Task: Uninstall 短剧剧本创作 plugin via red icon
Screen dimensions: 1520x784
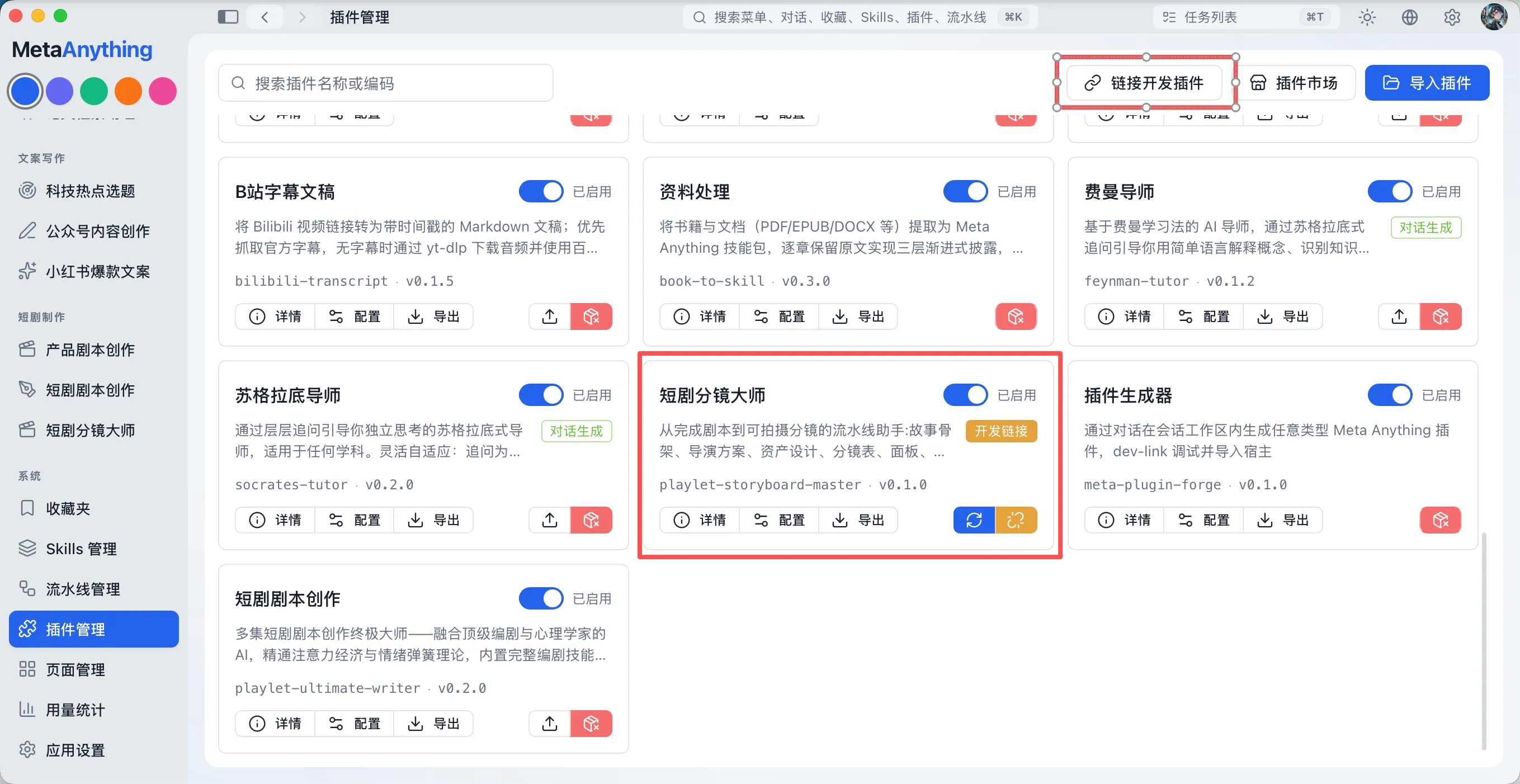Action: point(591,723)
